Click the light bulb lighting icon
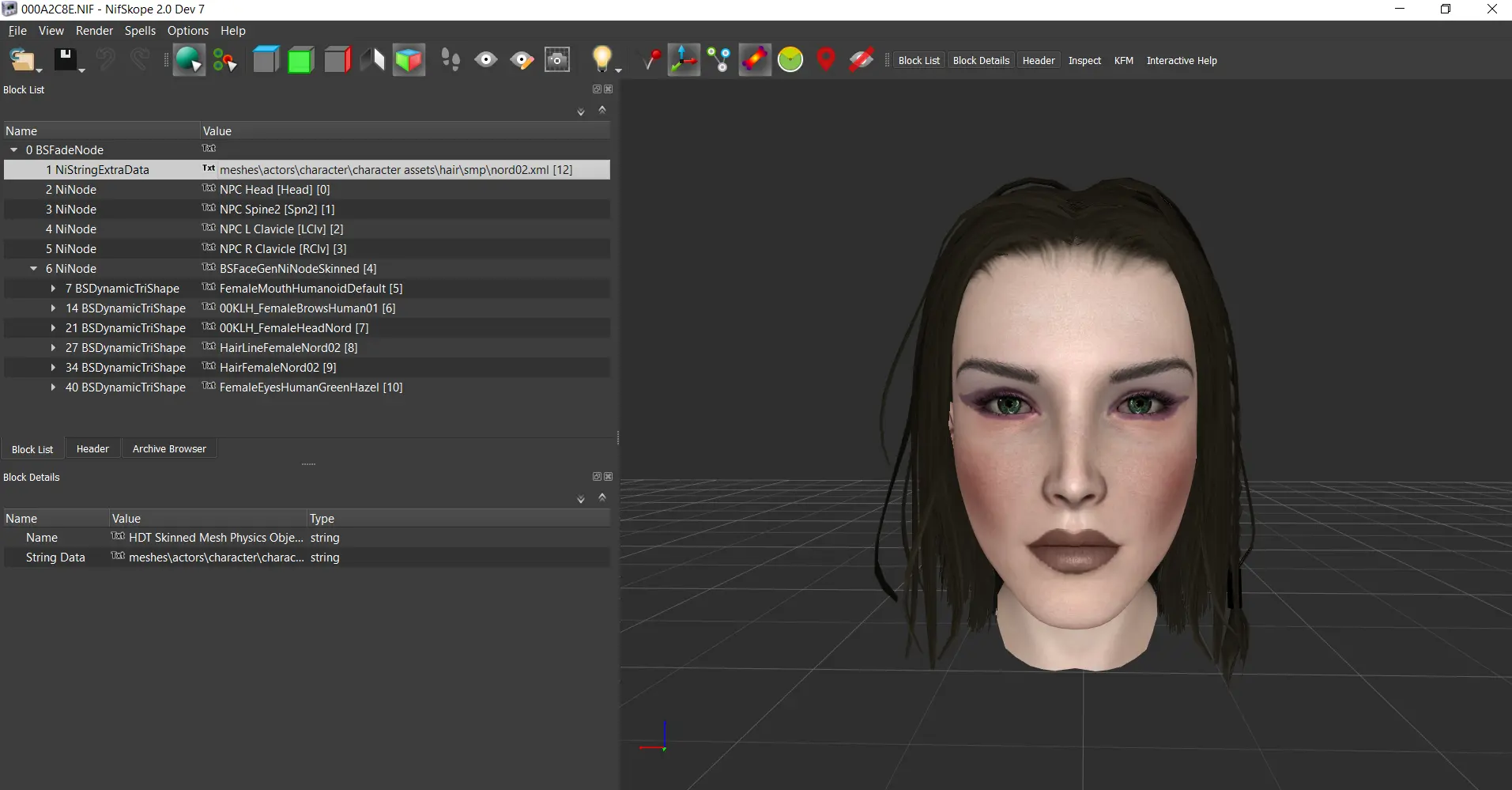1512x790 pixels. (602, 59)
